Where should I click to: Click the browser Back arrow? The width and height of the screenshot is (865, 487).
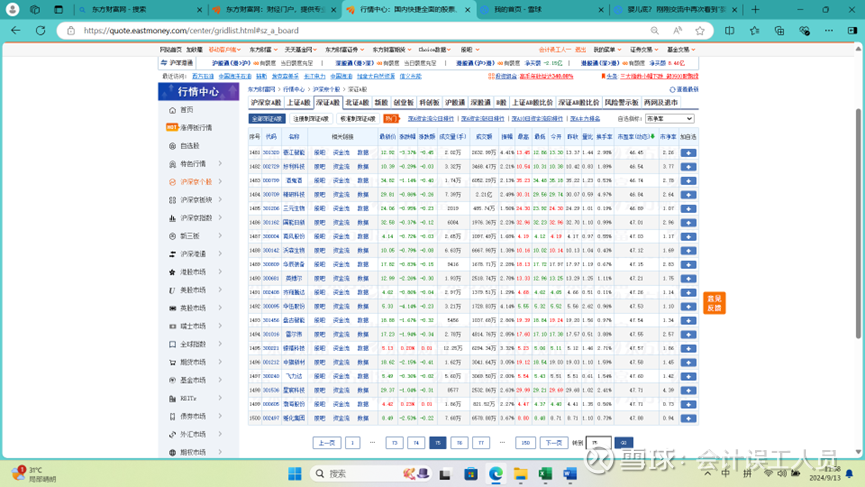[15, 30]
